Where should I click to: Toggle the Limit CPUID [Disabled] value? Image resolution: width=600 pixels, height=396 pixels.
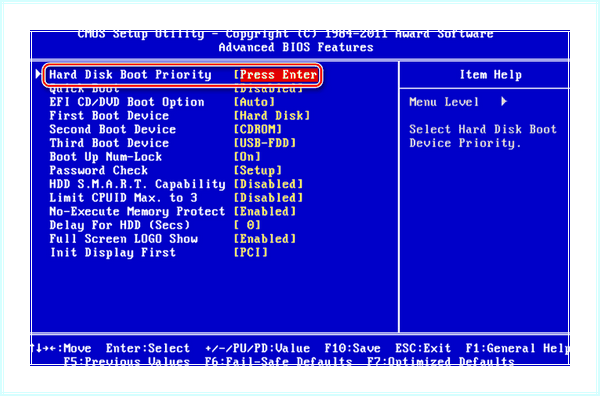[x=268, y=198]
